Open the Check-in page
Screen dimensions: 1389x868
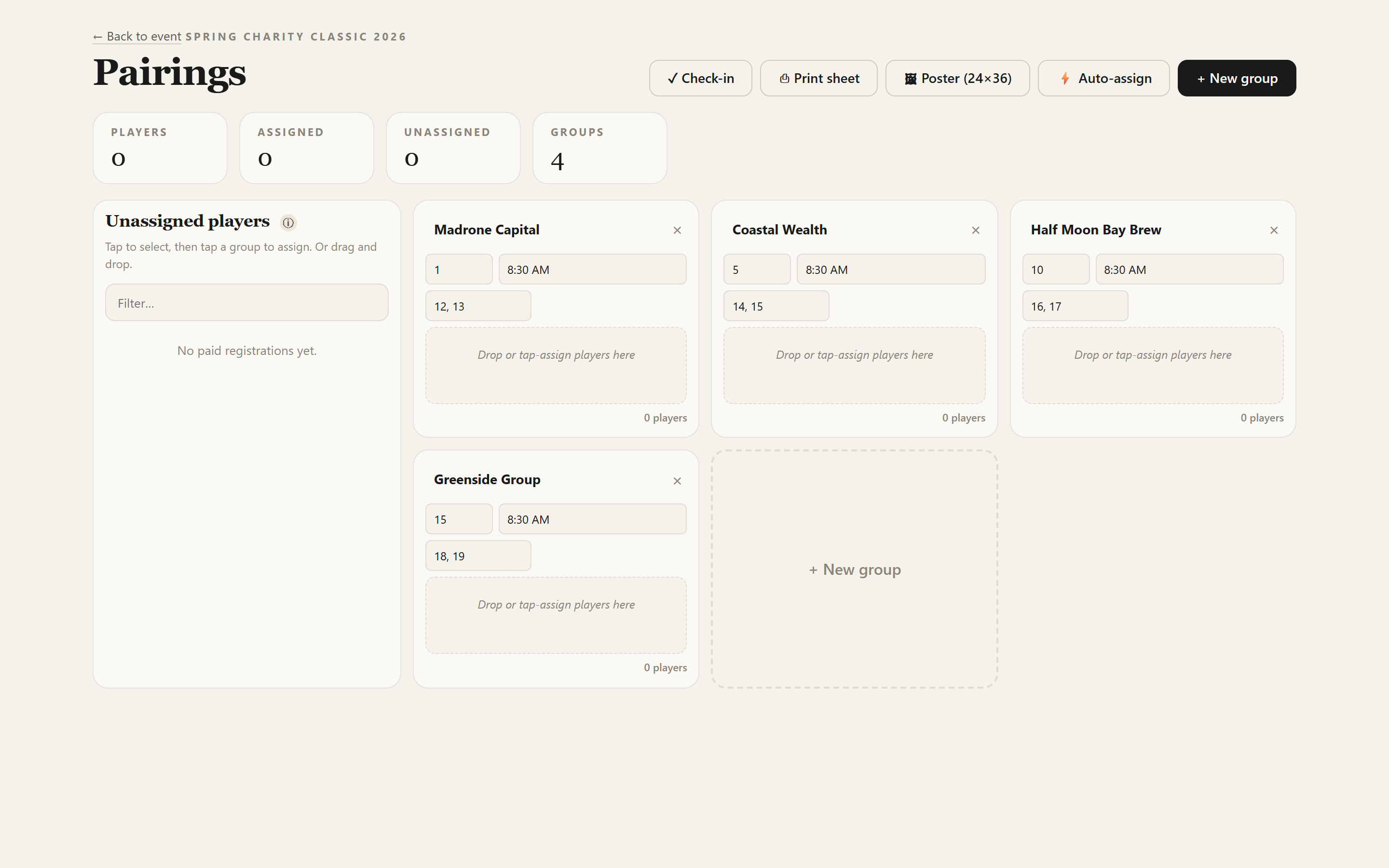pos(700,78)
